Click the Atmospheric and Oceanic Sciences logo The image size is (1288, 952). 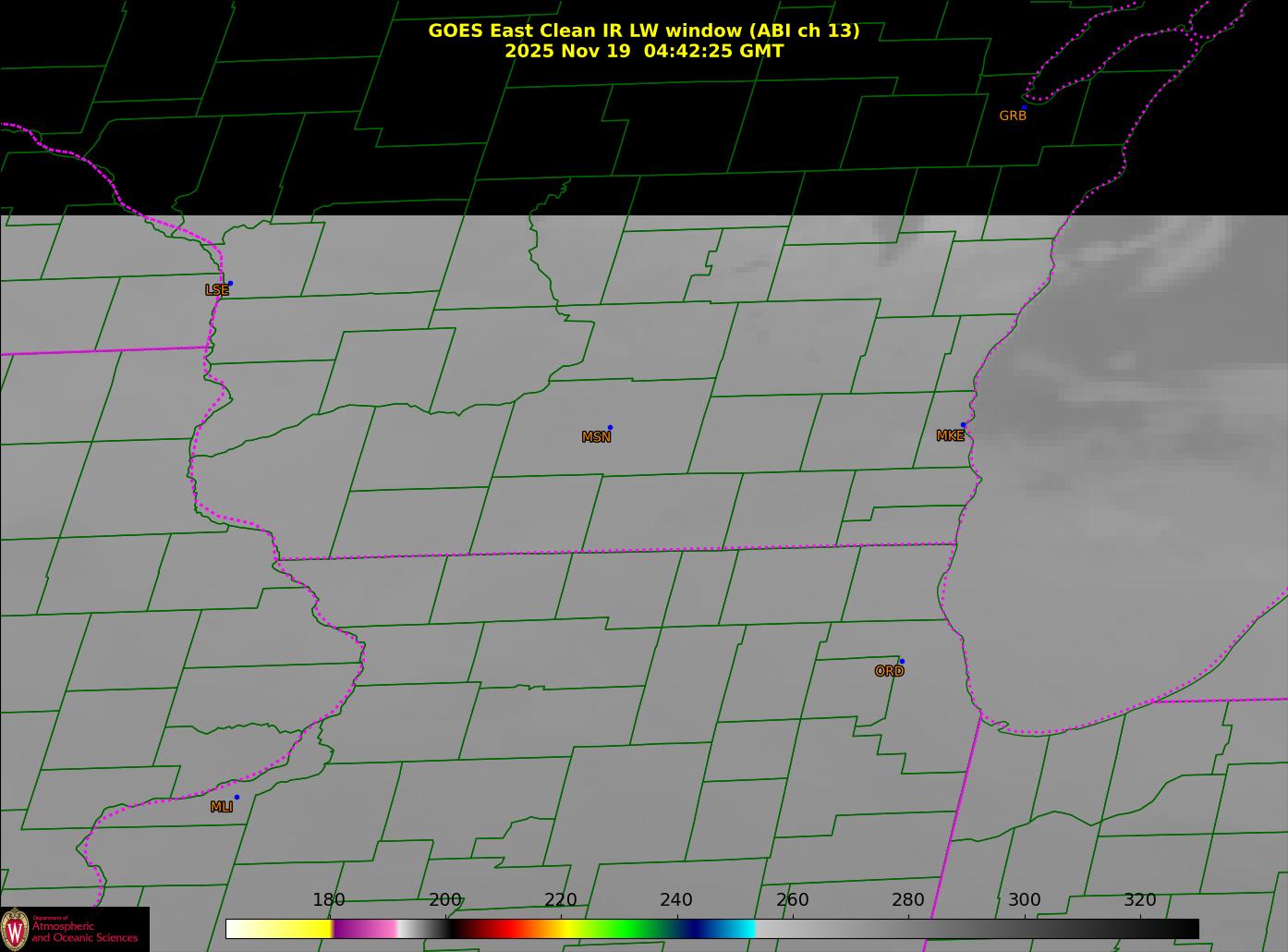click(75, 929)
